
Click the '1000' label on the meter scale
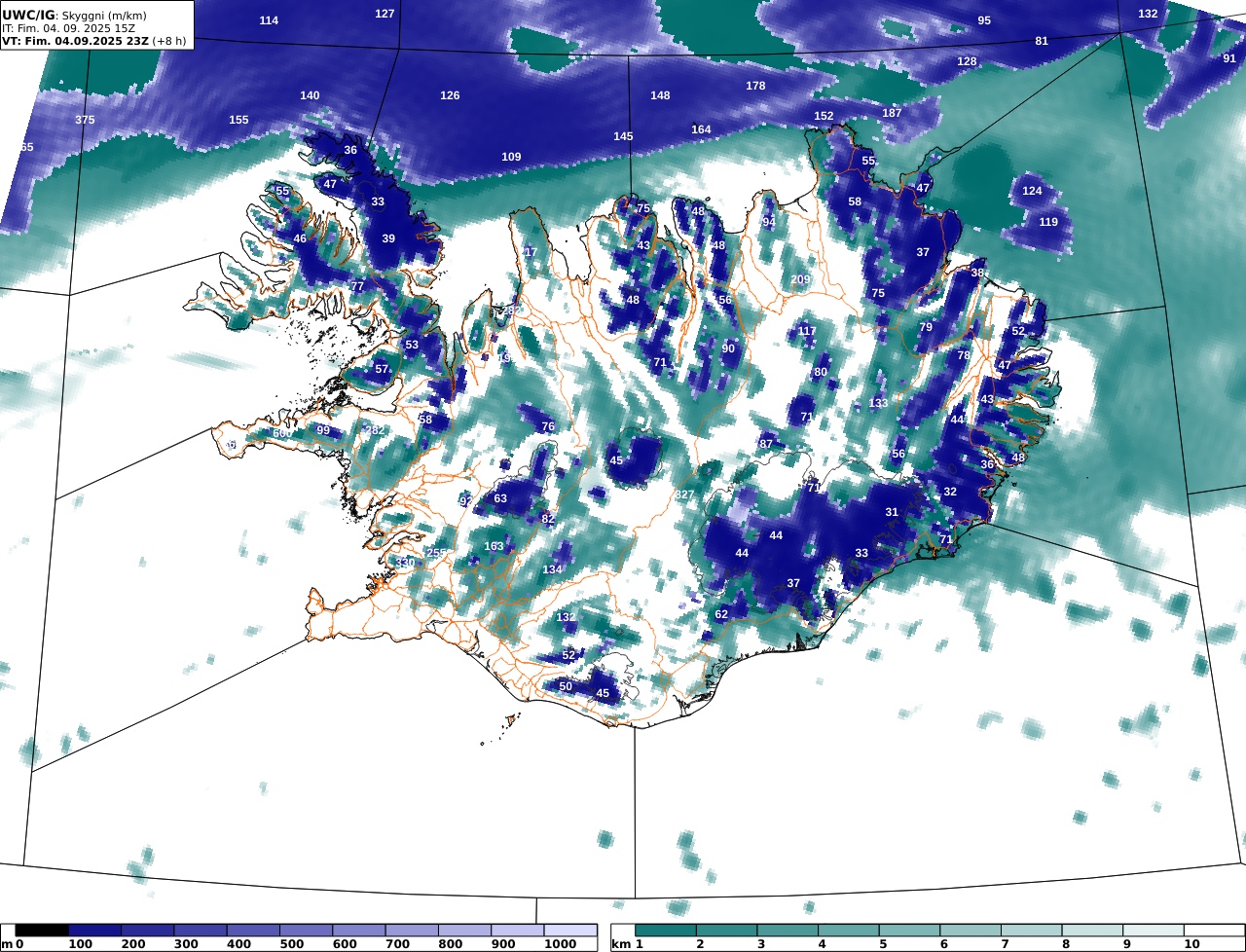pos(561,944)
